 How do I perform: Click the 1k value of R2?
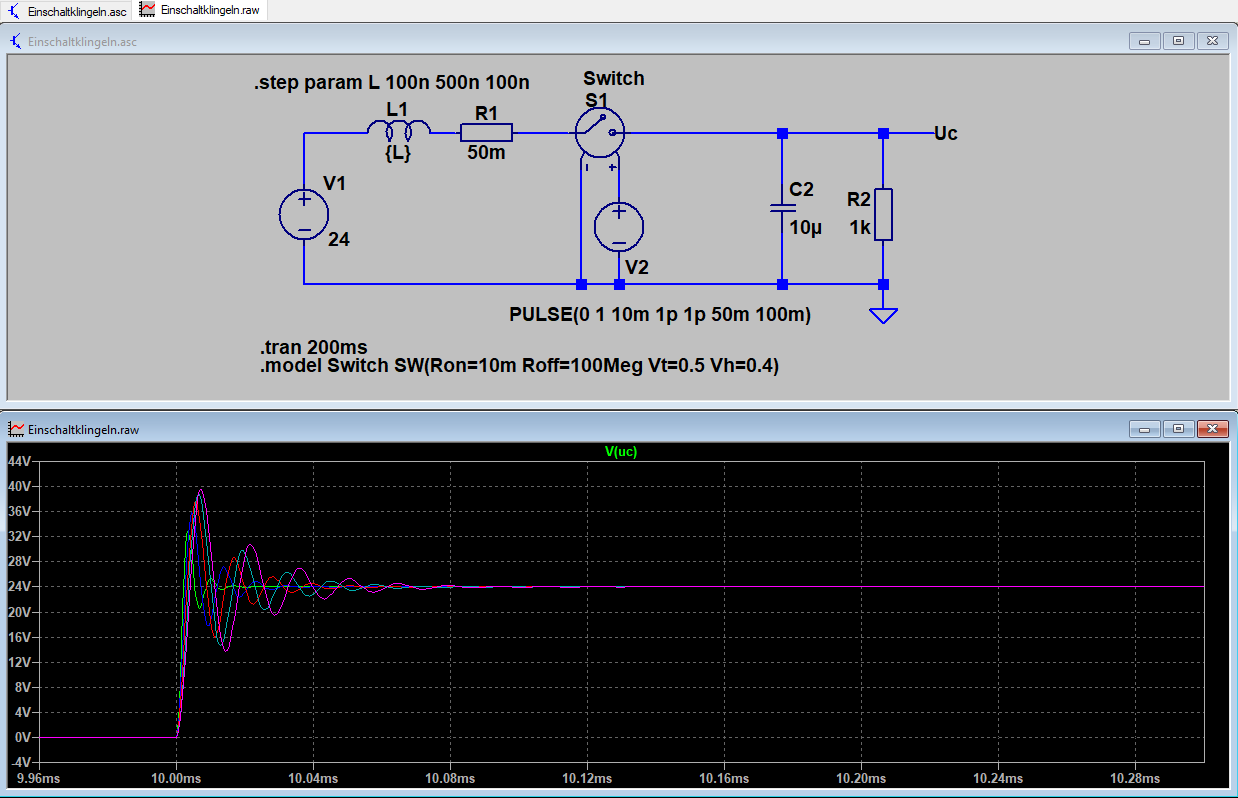tap(860, 228)
